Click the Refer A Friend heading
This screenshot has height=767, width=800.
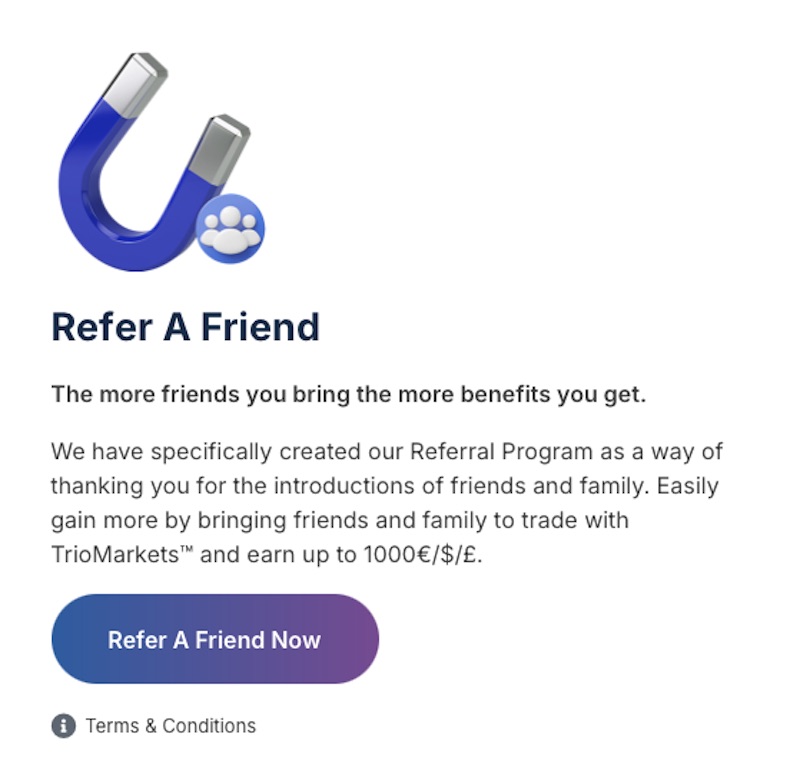(x=185, y=327)
